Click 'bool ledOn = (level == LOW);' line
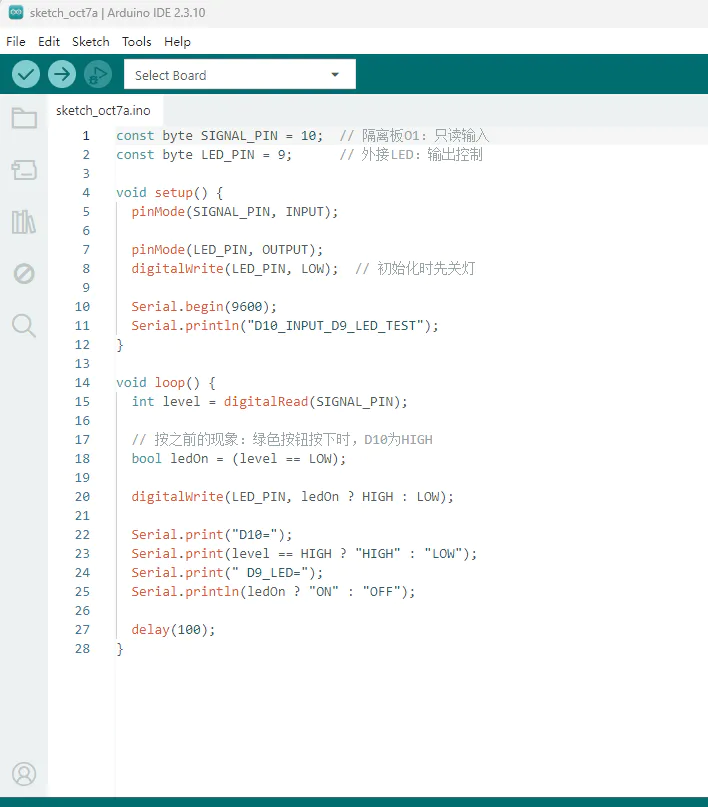Viewport: 708px width, 807px height. 239,459
